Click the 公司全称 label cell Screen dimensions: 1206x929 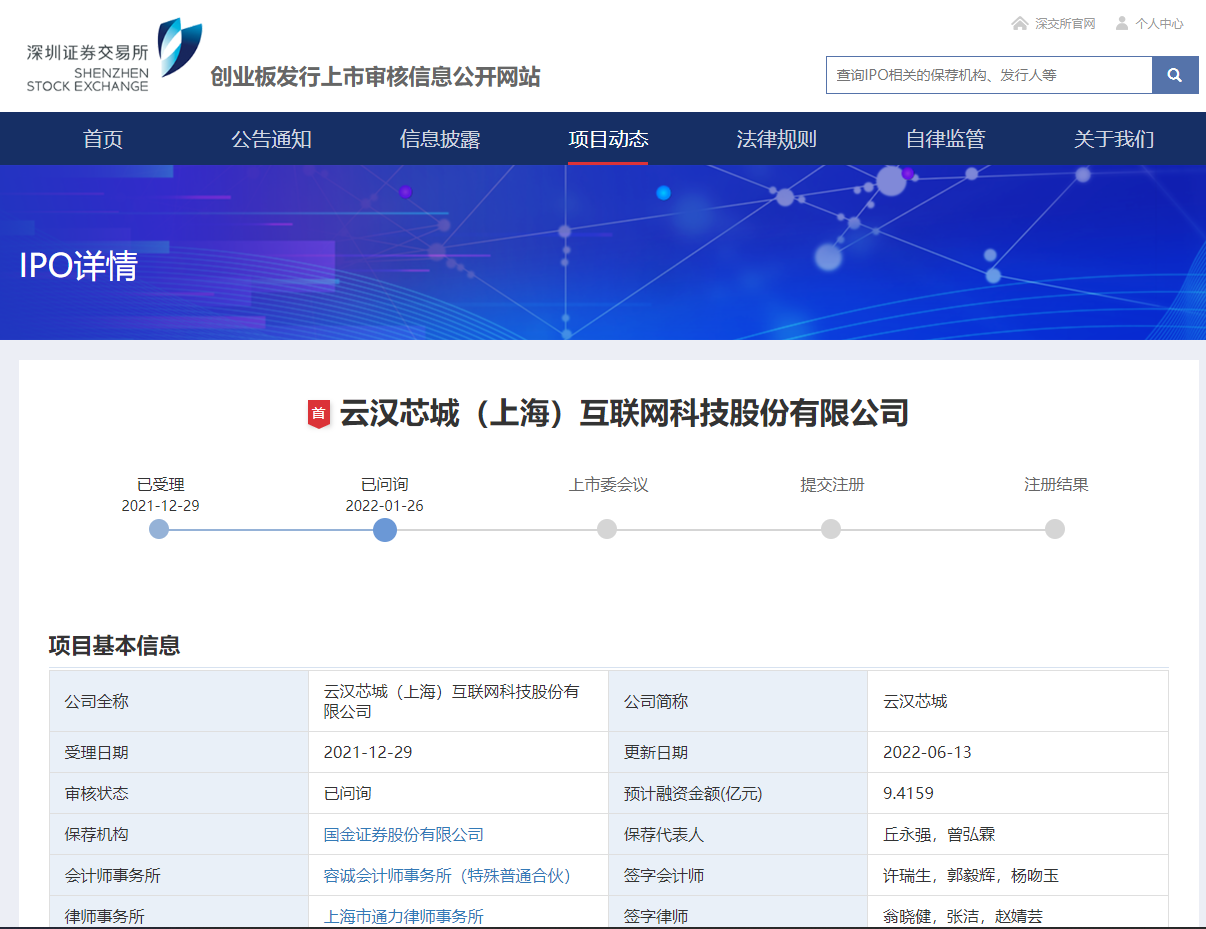(179, 701)
